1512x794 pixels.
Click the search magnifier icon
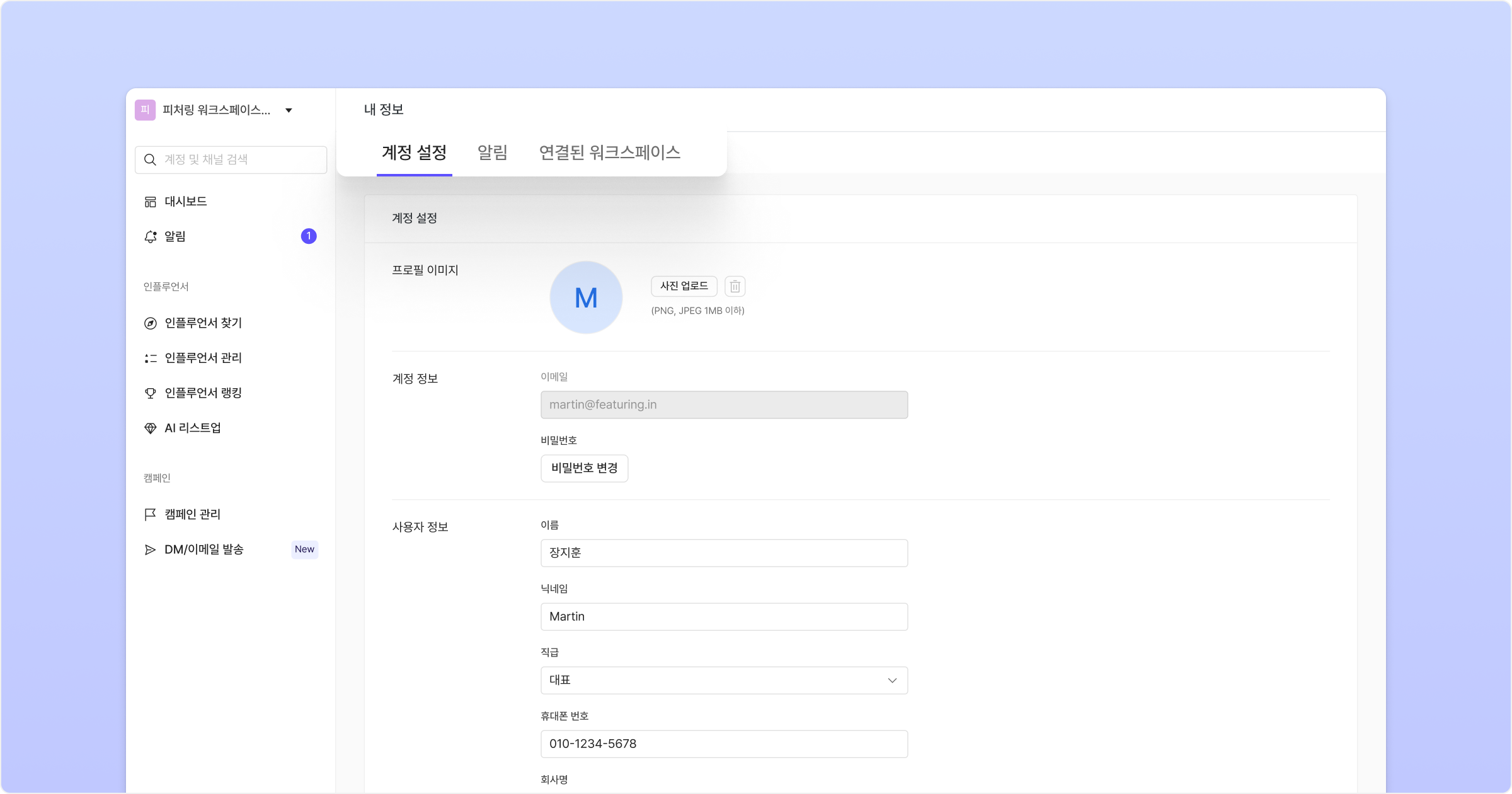point(150,159)
